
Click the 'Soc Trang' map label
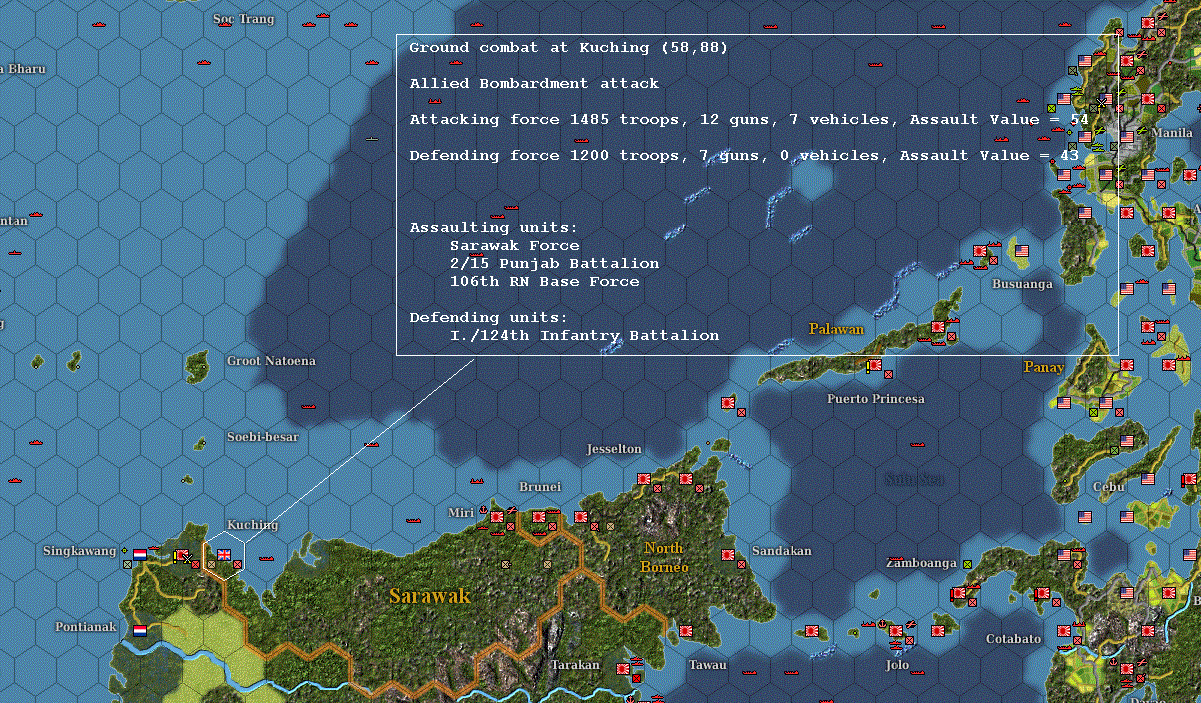(x=245, y=19)
